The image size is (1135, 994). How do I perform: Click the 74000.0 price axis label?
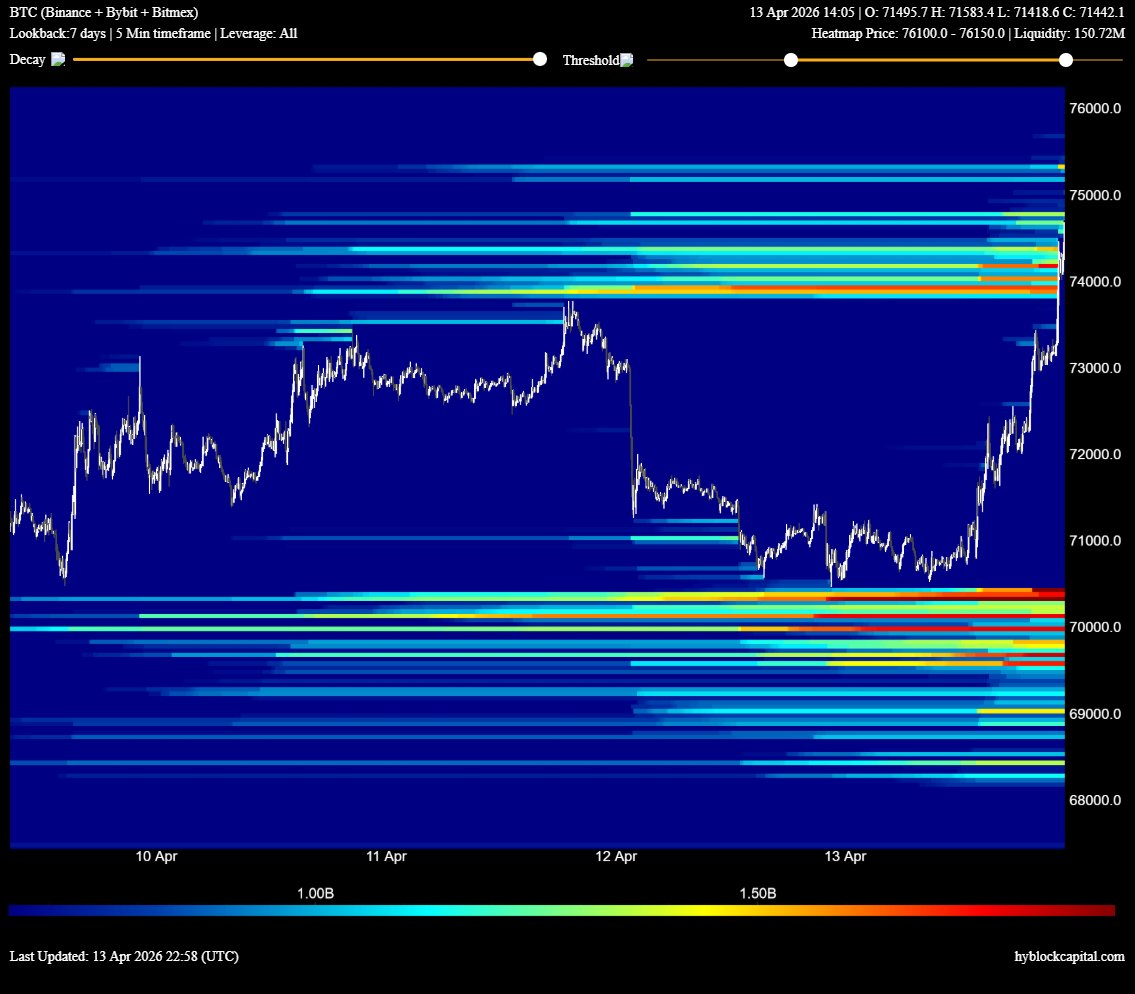(1093, 282)
